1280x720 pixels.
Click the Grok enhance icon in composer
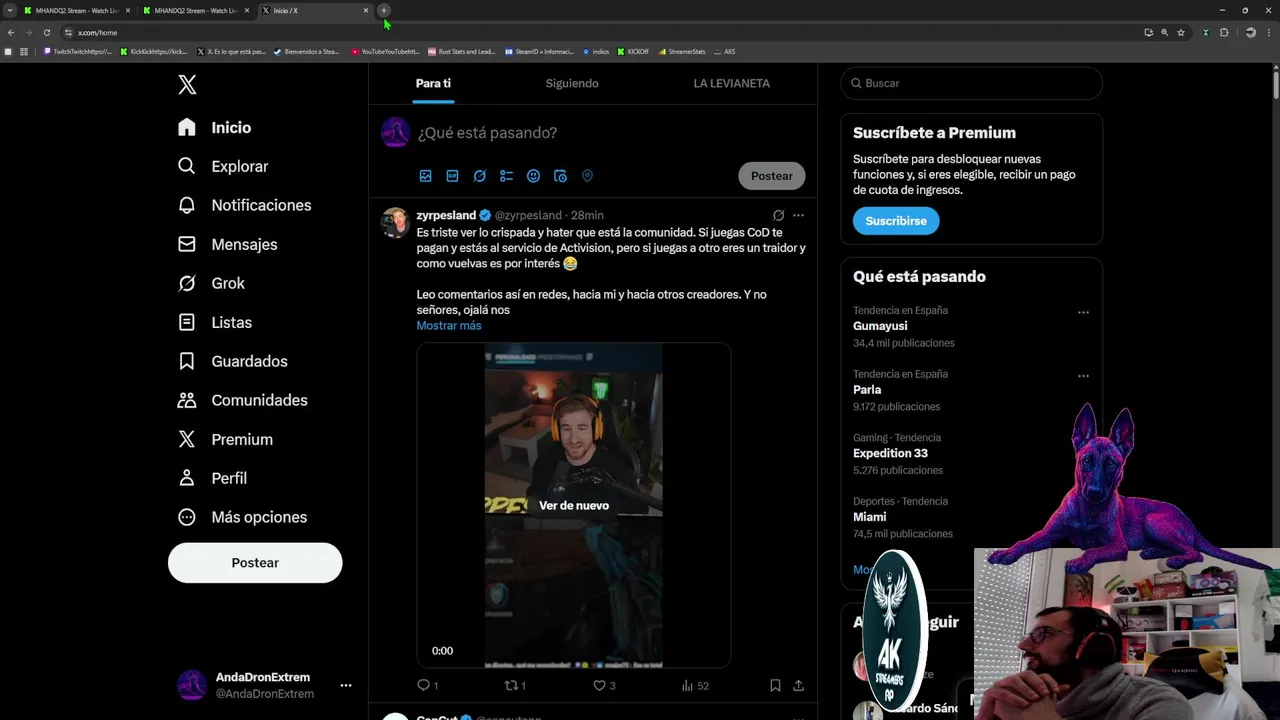click(479, 176)
